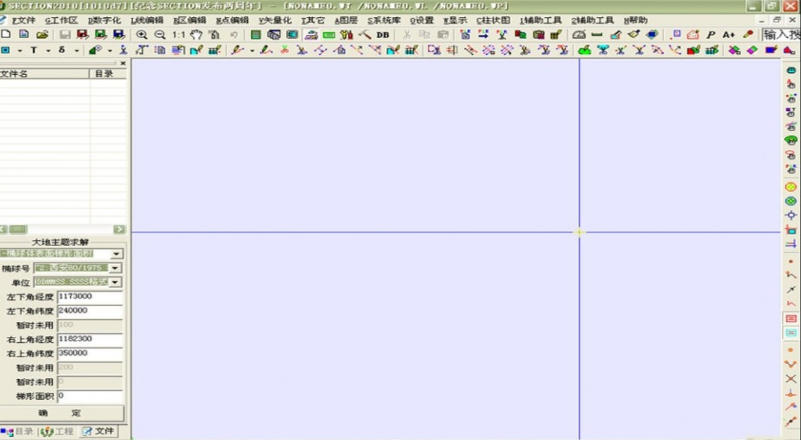This screenshot has height=440, width=801.
Task: Click the 左下角经度 input field
Action: point(89,297)
